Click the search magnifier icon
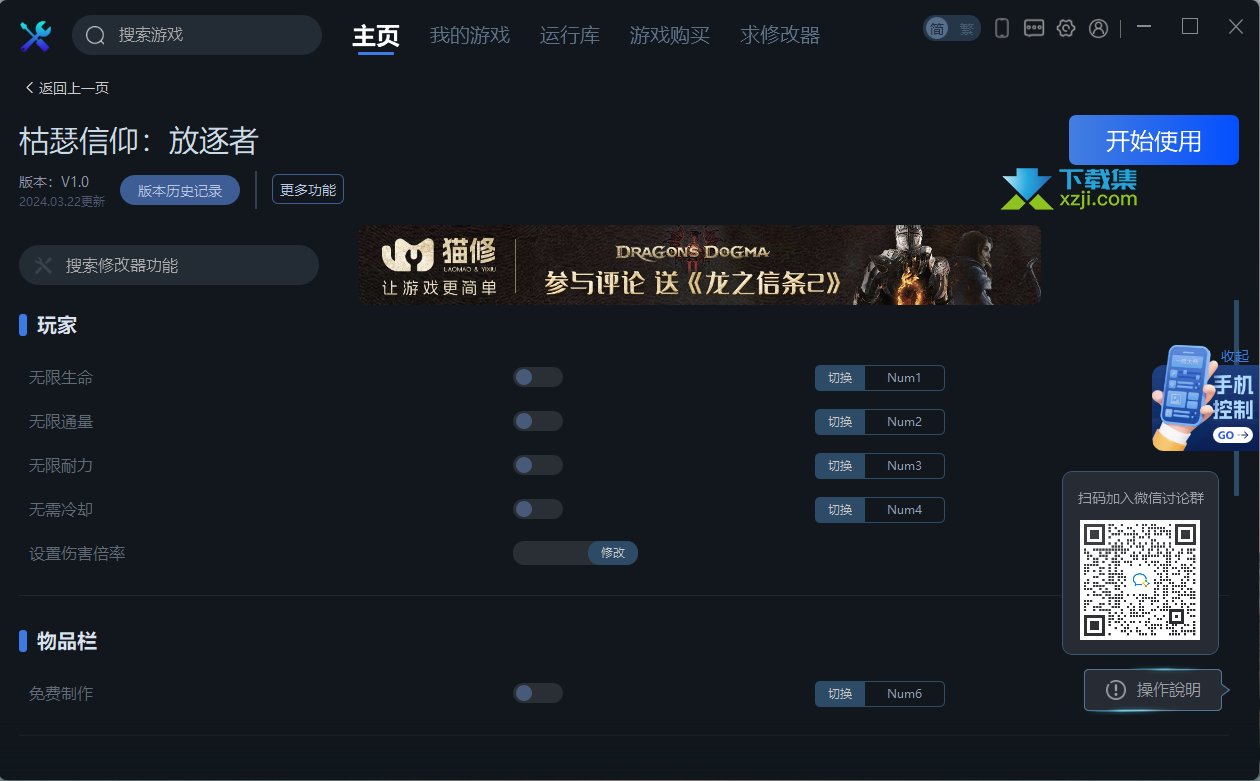This screenshot has width=1260, height=781. coord(96,36)
